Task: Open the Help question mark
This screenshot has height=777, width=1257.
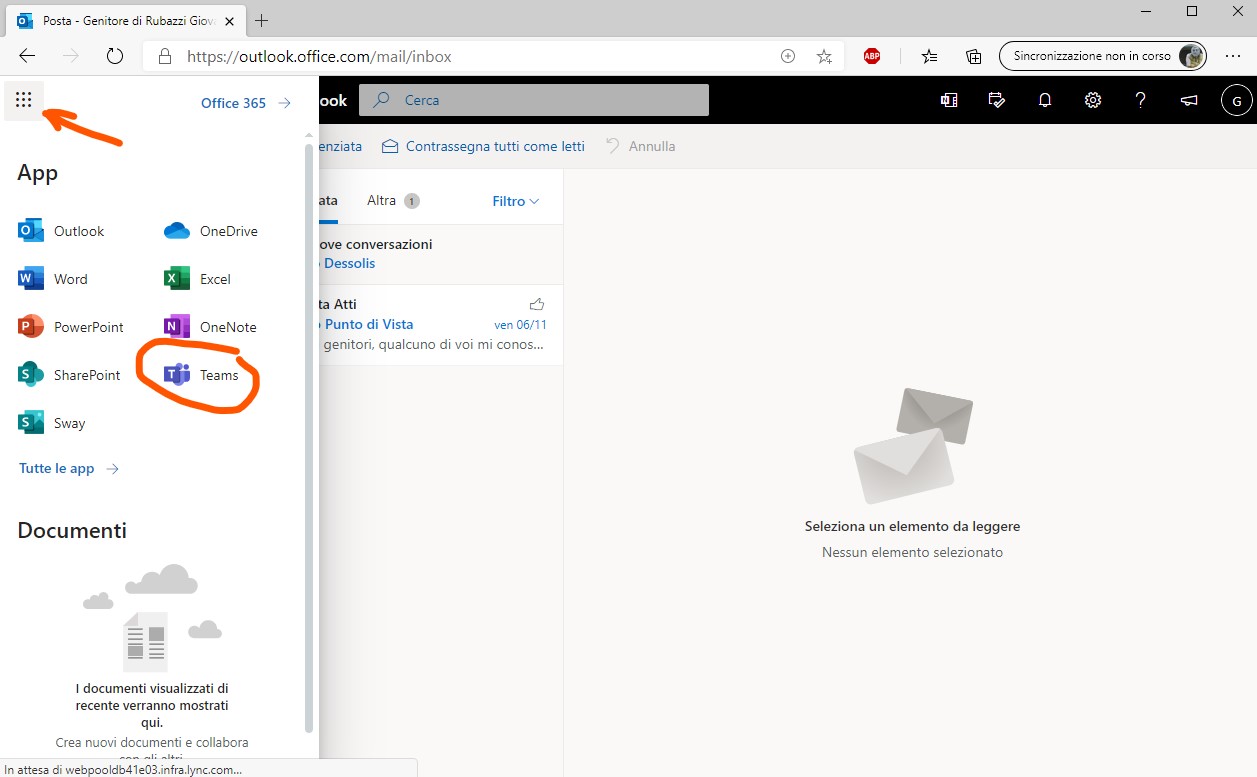Action: pyautogui.click(x=1141, y=100)
